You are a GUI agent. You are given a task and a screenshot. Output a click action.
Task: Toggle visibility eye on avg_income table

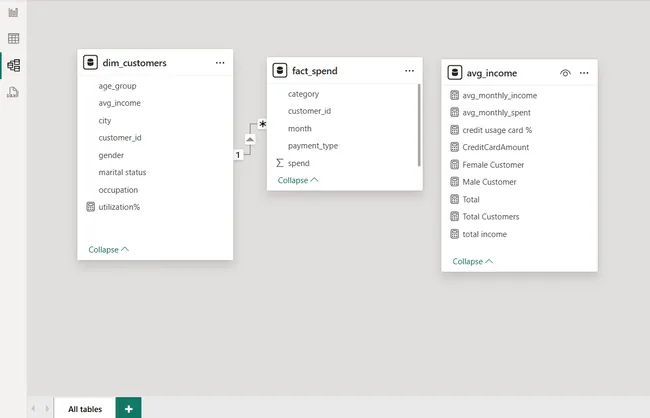click(565, 73)
